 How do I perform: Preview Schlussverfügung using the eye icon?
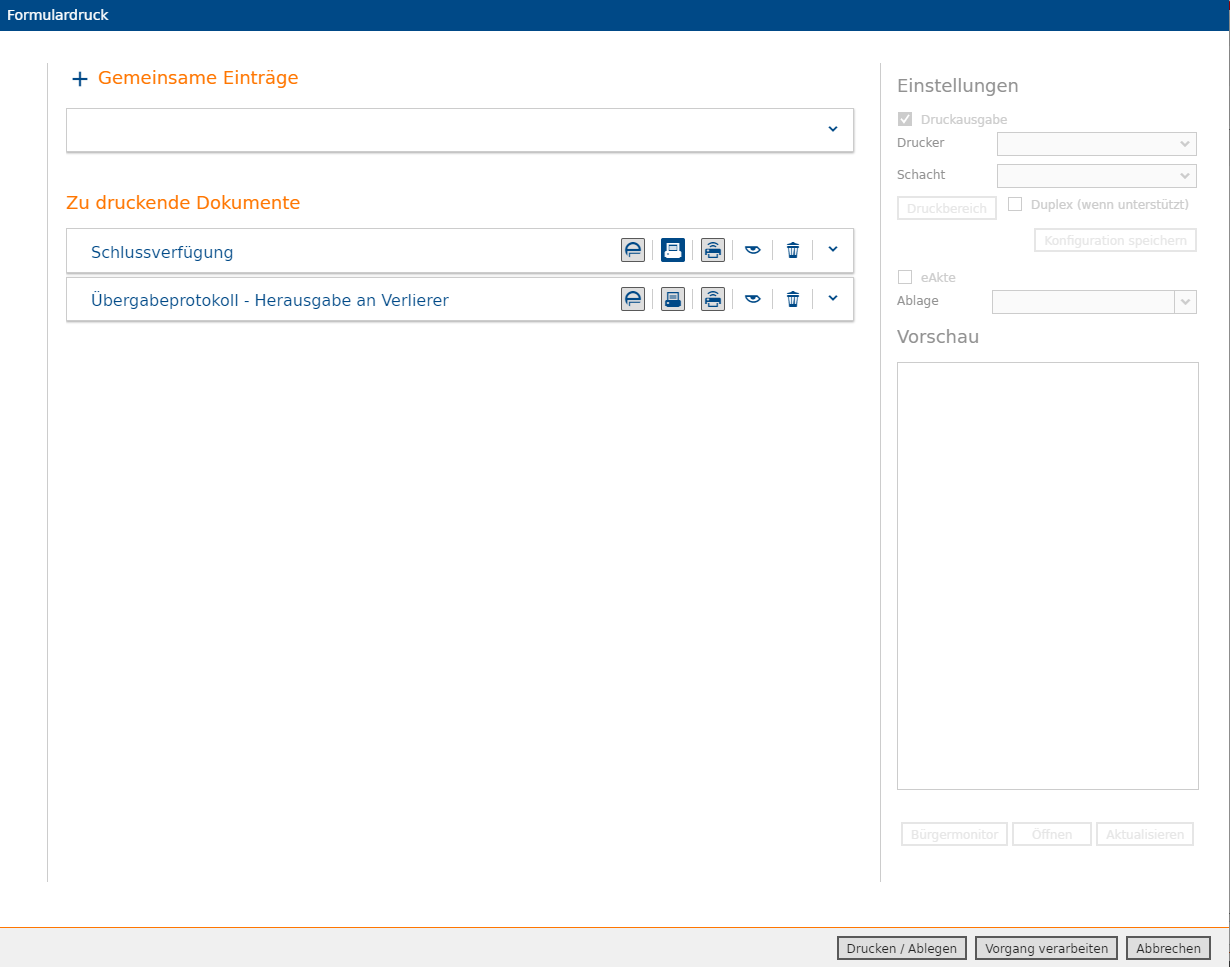753,250
